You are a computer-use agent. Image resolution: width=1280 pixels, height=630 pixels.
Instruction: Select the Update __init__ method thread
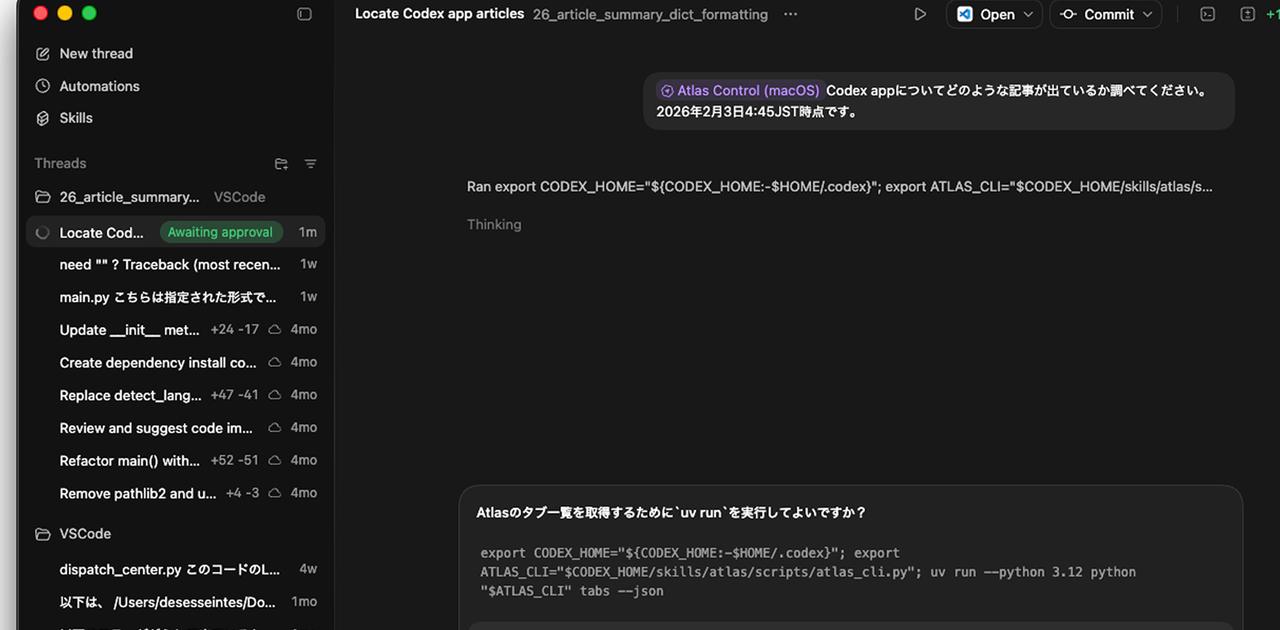[128, 329]
